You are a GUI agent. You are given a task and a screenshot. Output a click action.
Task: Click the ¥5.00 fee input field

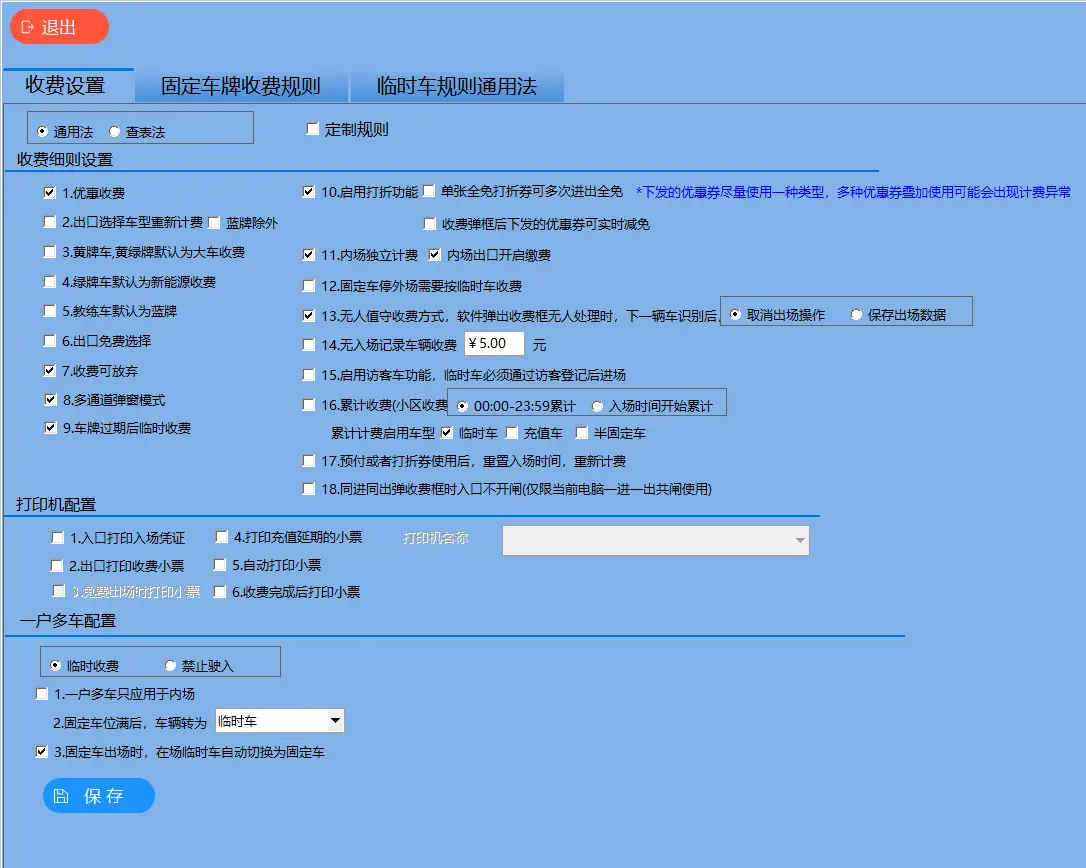point(494,343)
